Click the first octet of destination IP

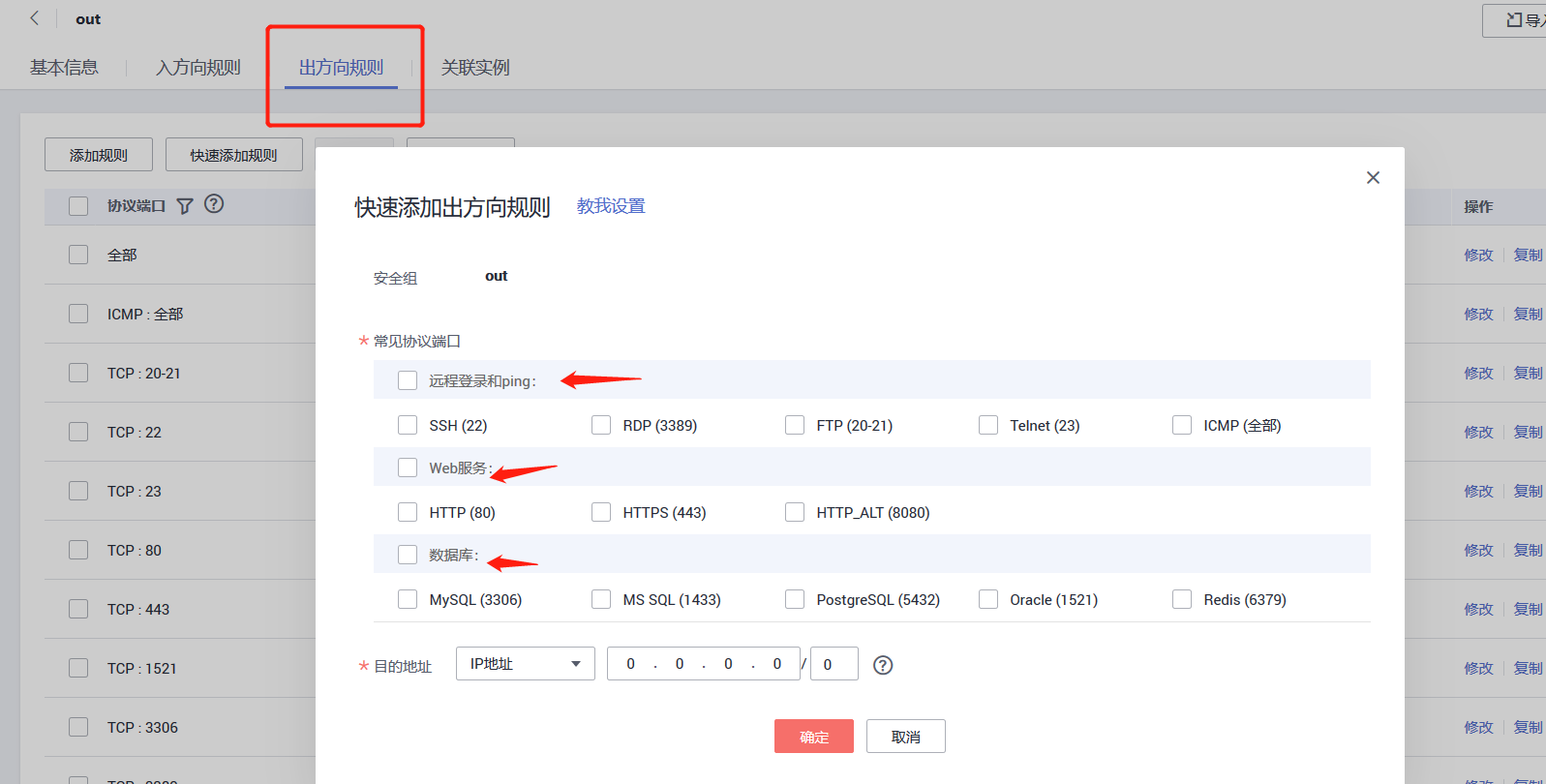[x=631, y=664]
